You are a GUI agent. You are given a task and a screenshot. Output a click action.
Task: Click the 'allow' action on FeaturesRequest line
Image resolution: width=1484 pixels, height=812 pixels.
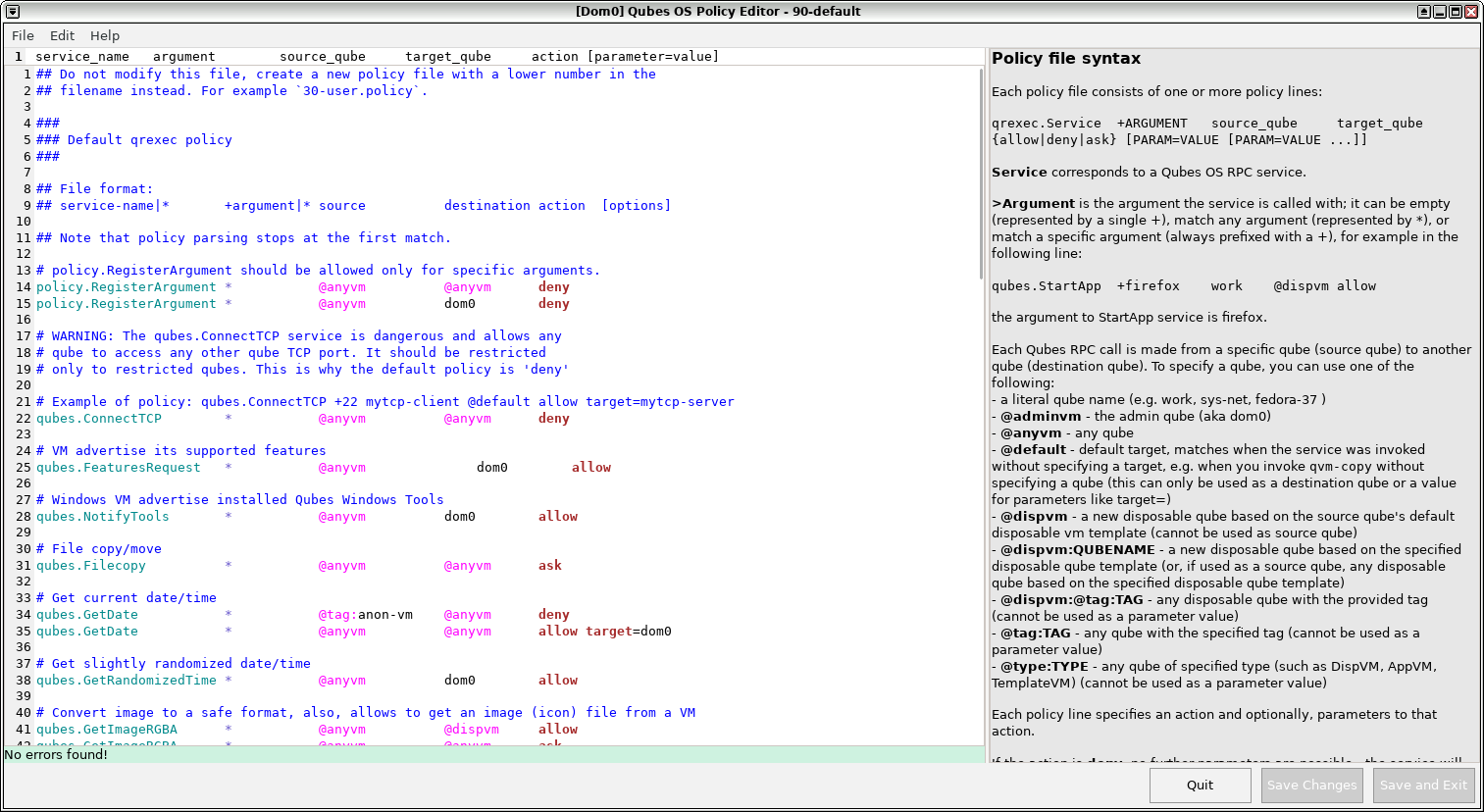point(591,467)
